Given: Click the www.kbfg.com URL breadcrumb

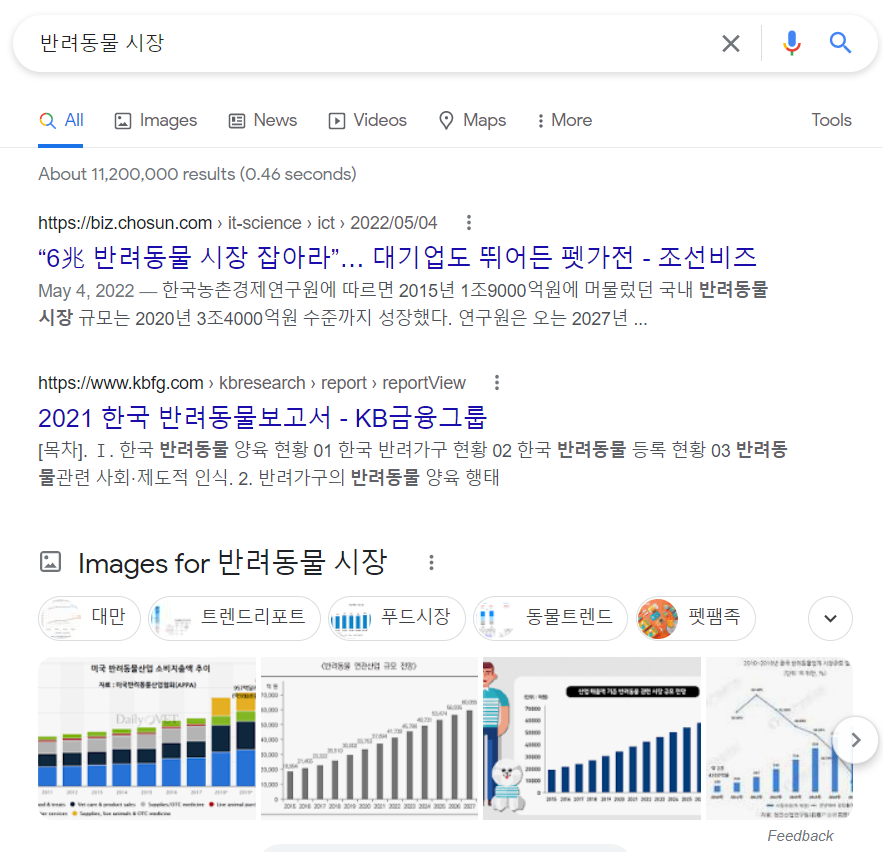Looking at the screenshot, I should pyautogui.click(x=252, y=383).
